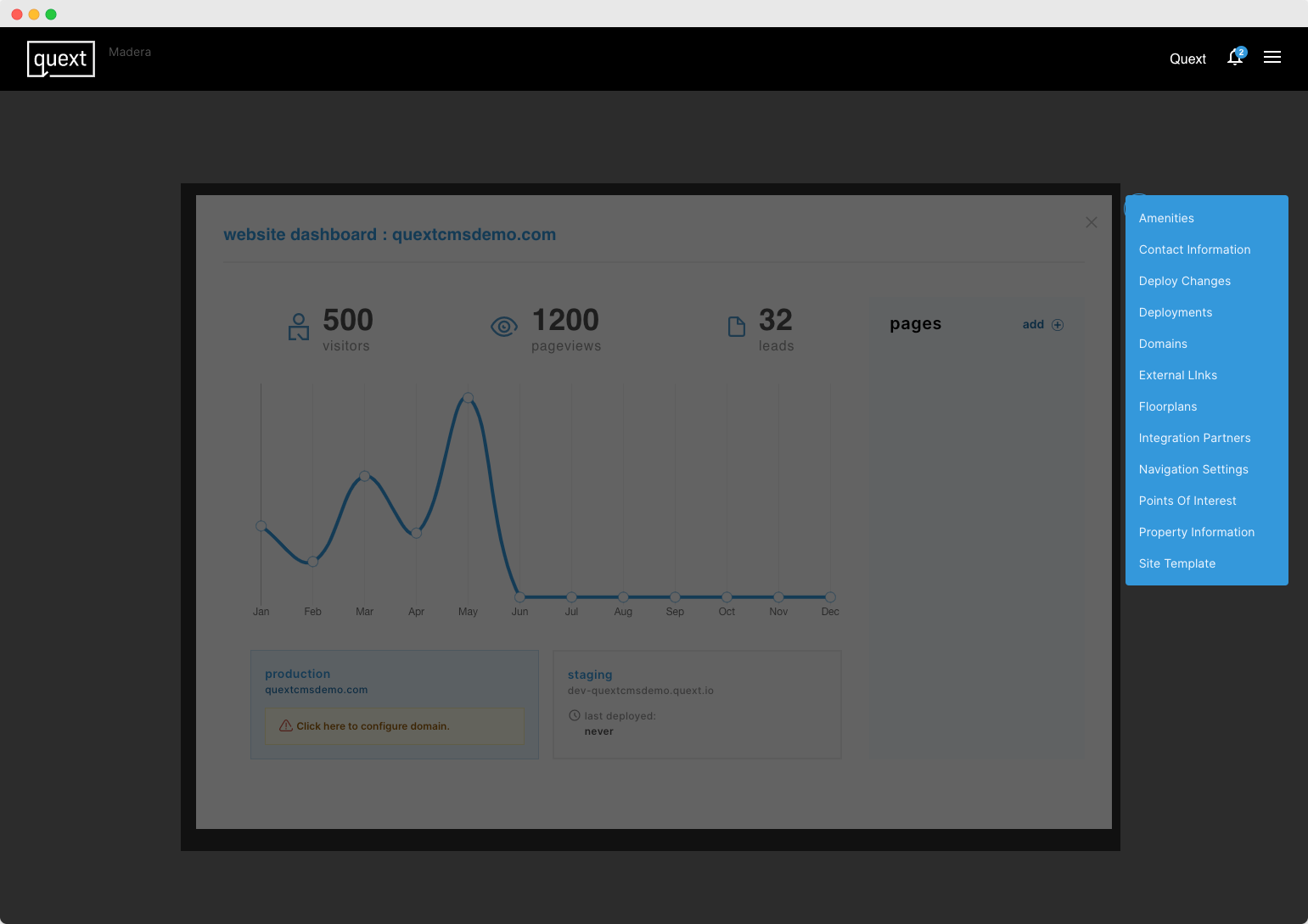Click the pageviews eye icon
The height and width of the screenshot is (924, 1308).
pyautogui.click(x=504, y=327)
